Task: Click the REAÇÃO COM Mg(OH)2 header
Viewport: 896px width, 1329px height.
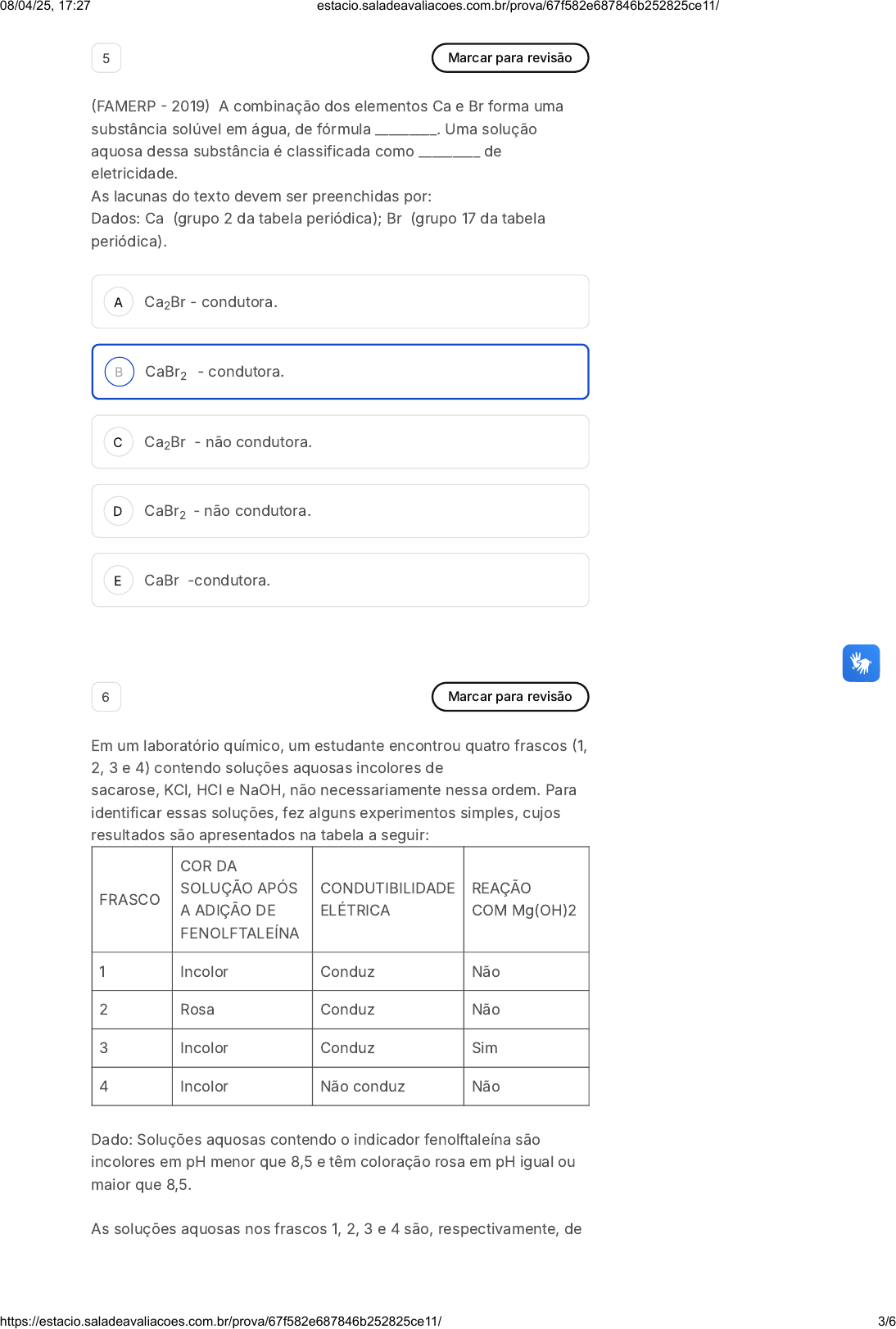Action: point(524,899)
